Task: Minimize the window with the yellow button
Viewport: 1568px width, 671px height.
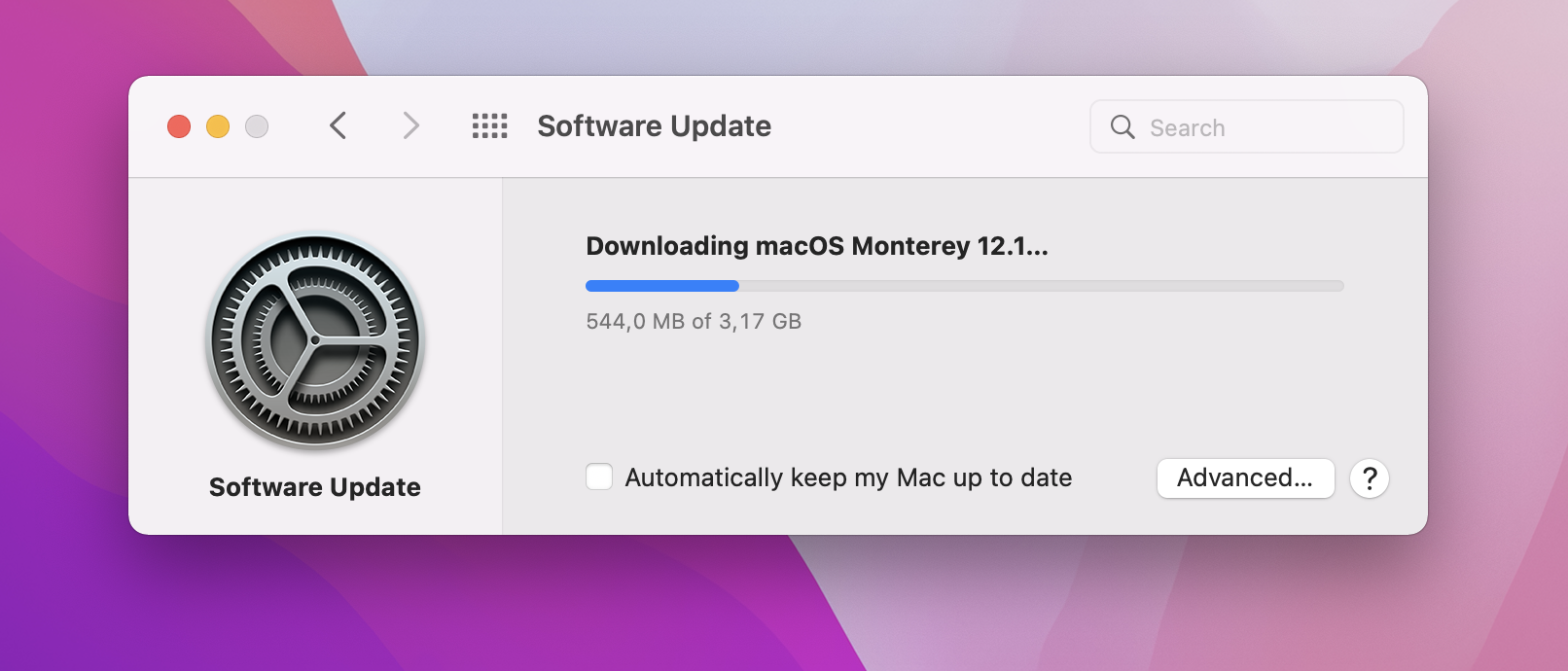Action: pos(218,126)
